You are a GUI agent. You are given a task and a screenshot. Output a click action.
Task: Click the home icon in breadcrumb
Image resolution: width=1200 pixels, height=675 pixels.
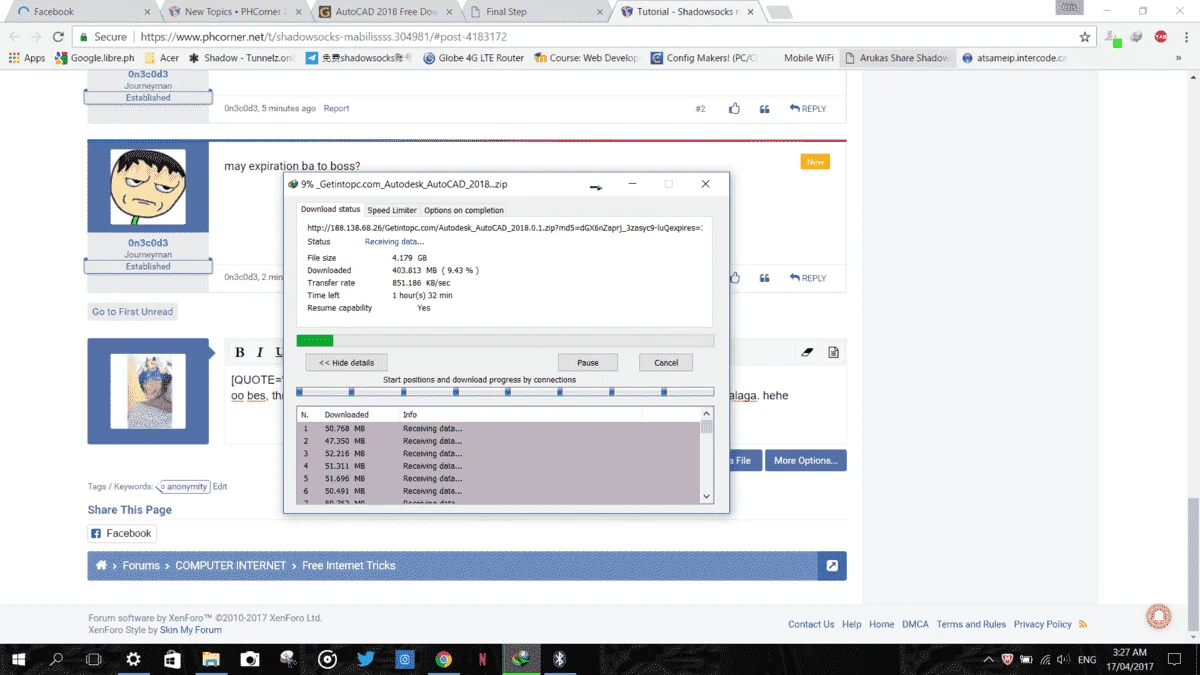click(101, 565)
